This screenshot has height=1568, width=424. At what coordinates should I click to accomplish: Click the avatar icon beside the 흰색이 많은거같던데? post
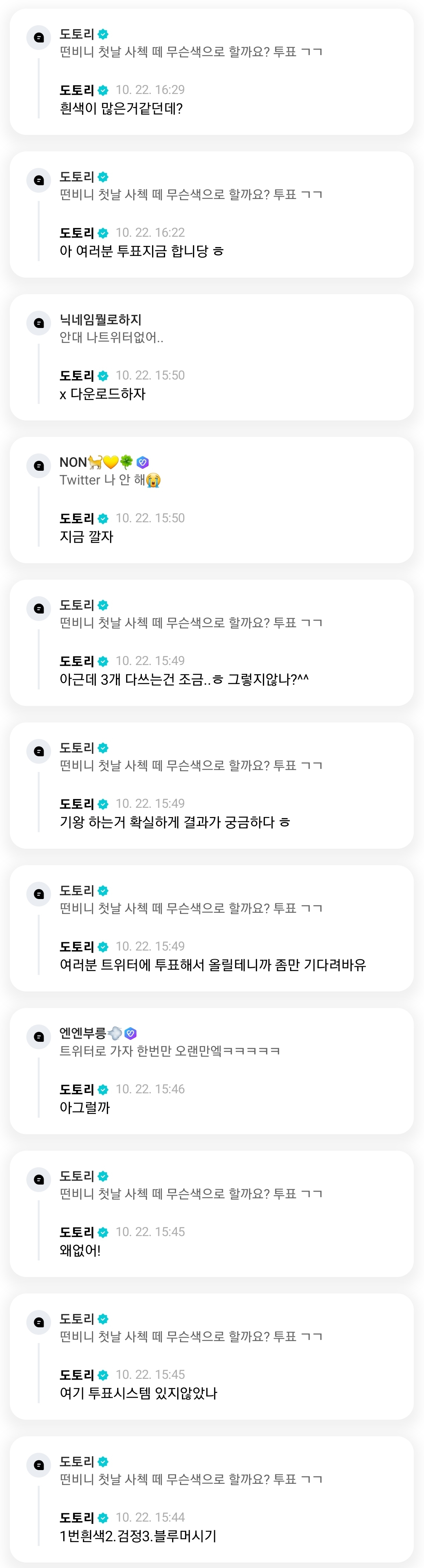(x=39, y=38)
